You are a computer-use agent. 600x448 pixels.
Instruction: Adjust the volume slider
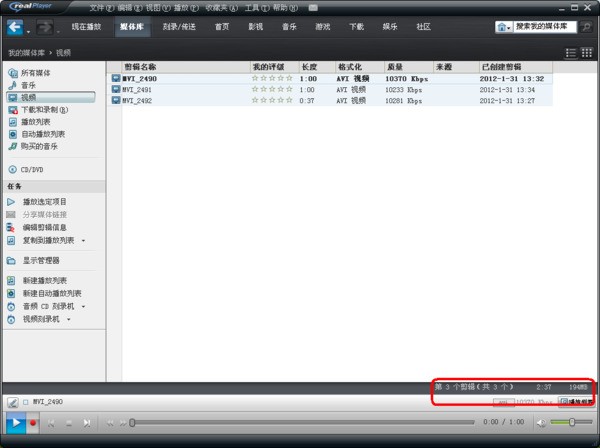click(572, 423)
